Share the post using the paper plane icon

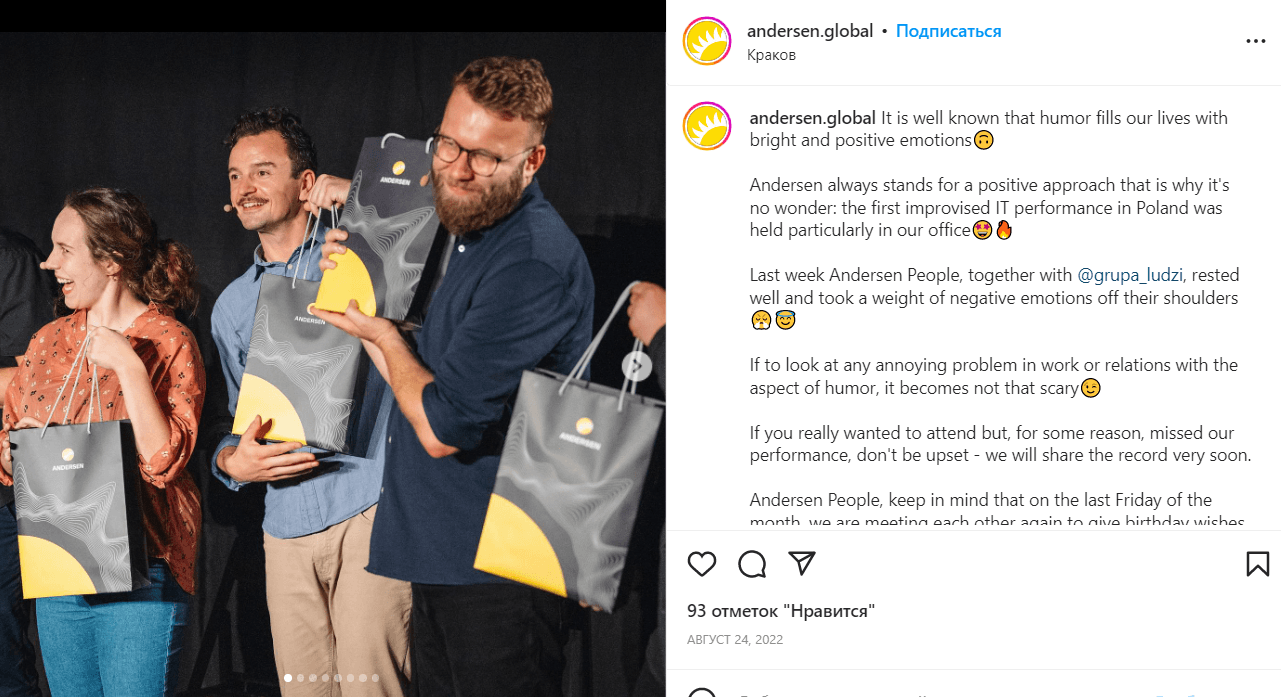pos(802,563)
